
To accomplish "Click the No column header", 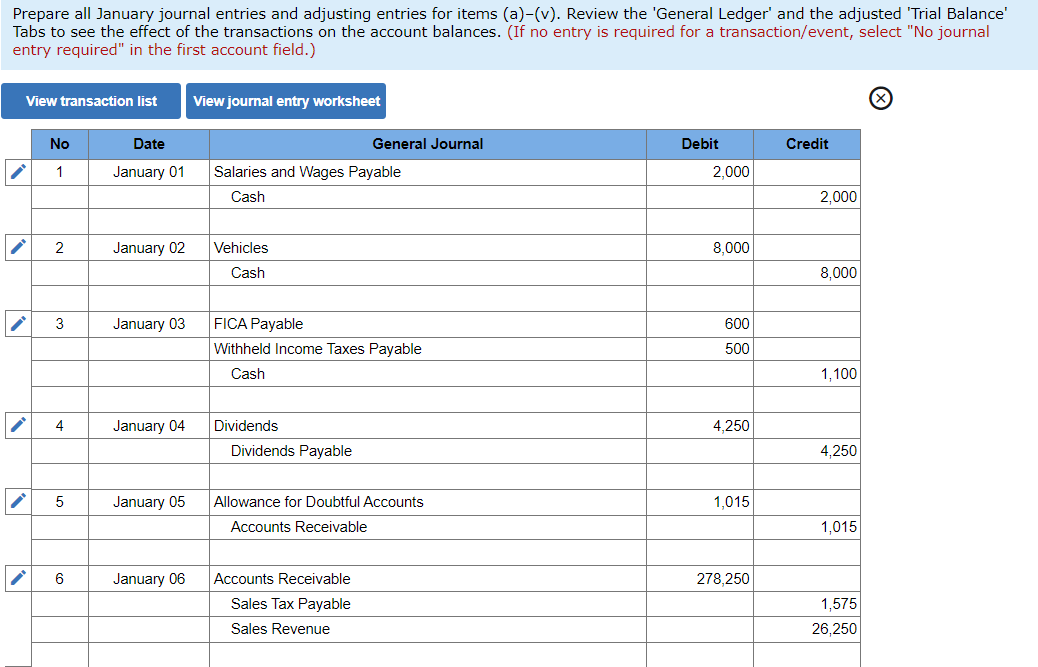I will pos(60,144).
